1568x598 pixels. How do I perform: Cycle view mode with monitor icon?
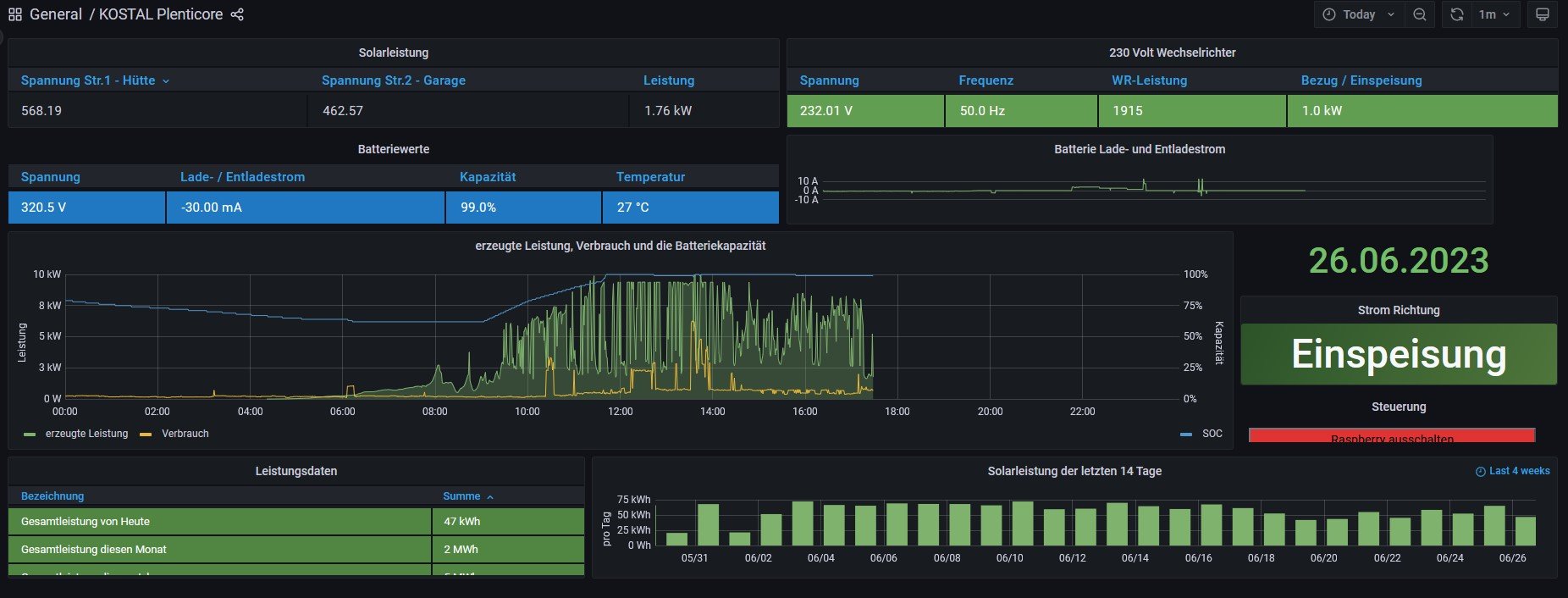(1542, 14)
